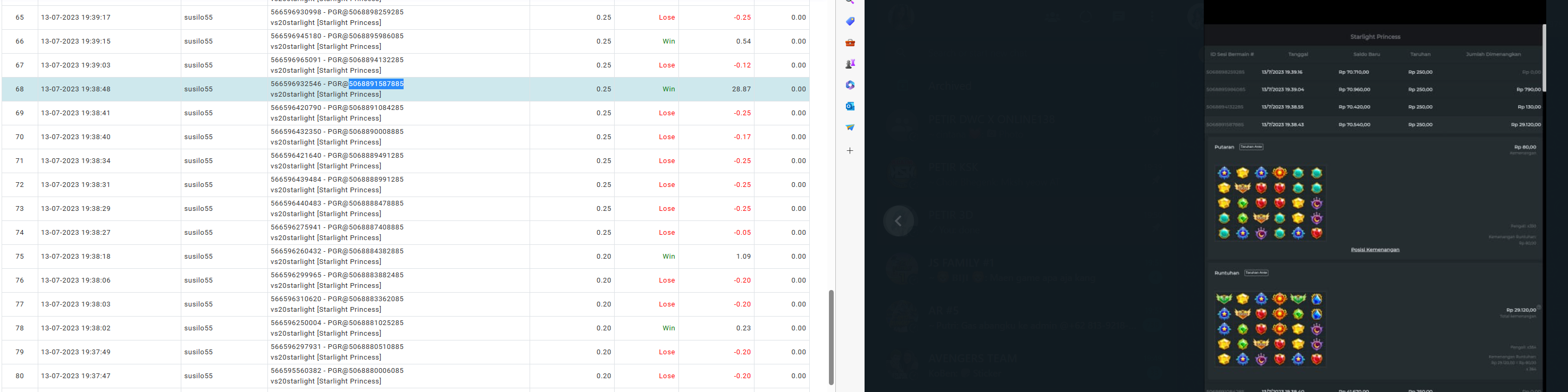Click the Win status in row 66
Image resolution: width=1568 pixels, height=392 pixels.
(668, 41)
